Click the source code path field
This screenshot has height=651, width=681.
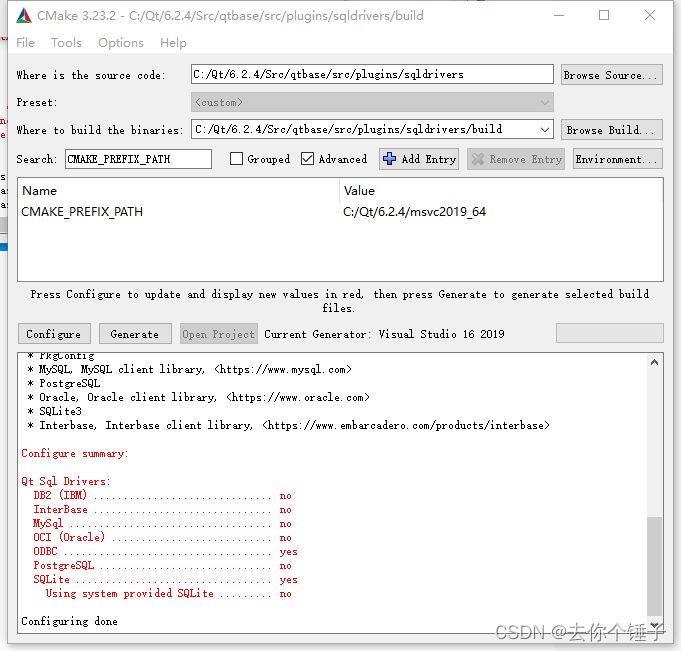[x=372, y=74]
